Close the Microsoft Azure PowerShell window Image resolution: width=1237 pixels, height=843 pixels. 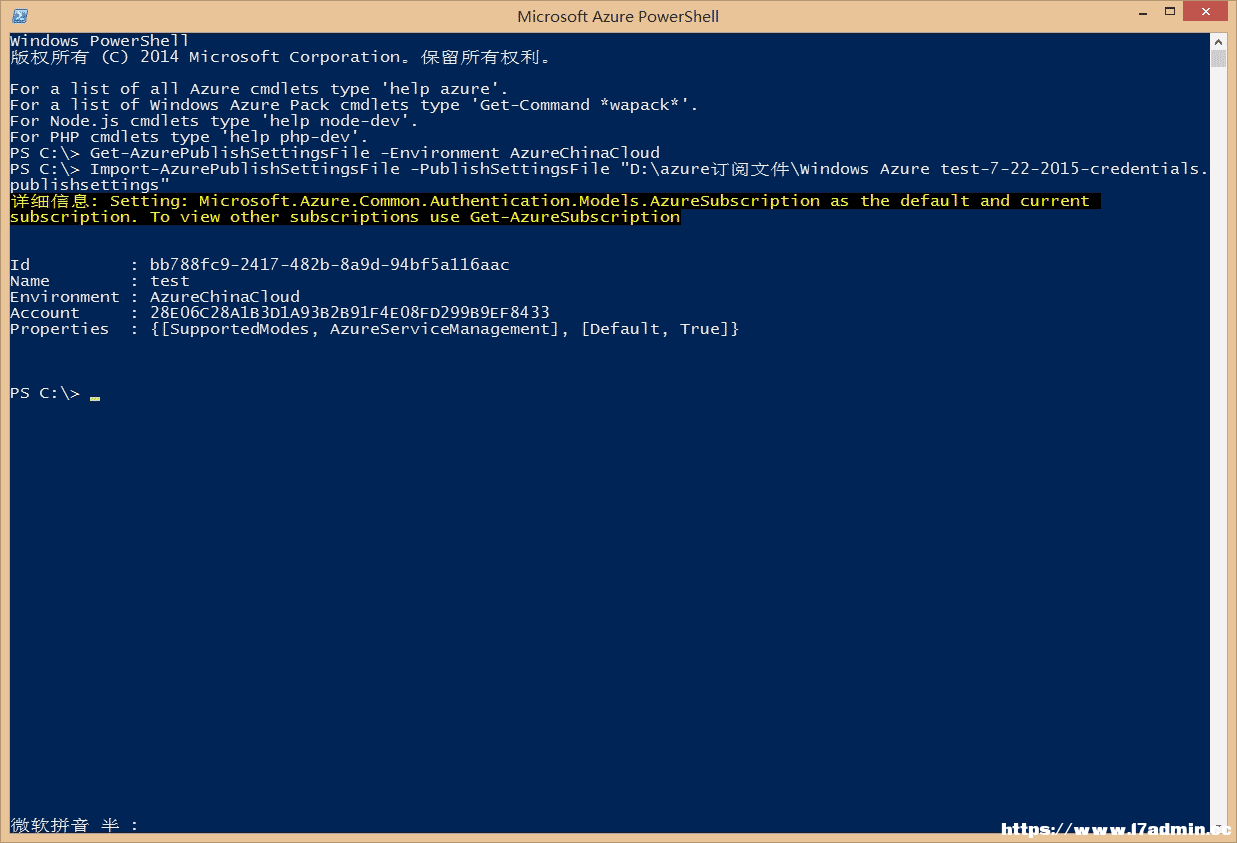click(1204, 11)
